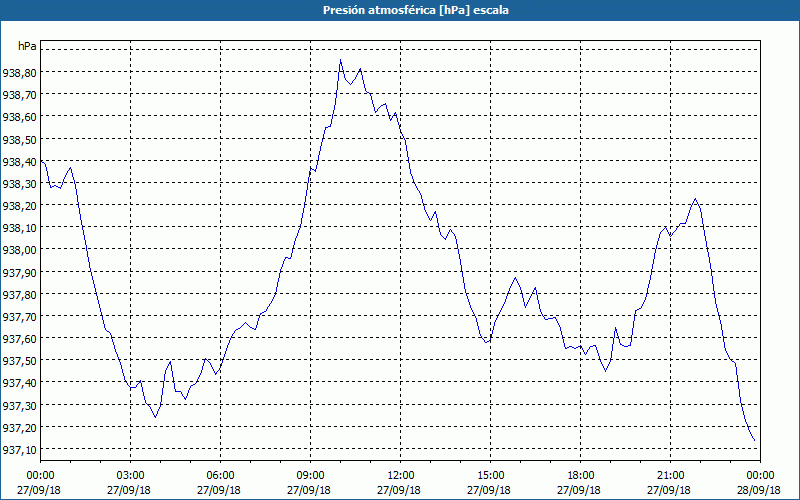Viewport: 800px width, 500px height.
Task: Select the 938,20 y-axis tick label
Action: pyautogui.click(x=20, y=206)
